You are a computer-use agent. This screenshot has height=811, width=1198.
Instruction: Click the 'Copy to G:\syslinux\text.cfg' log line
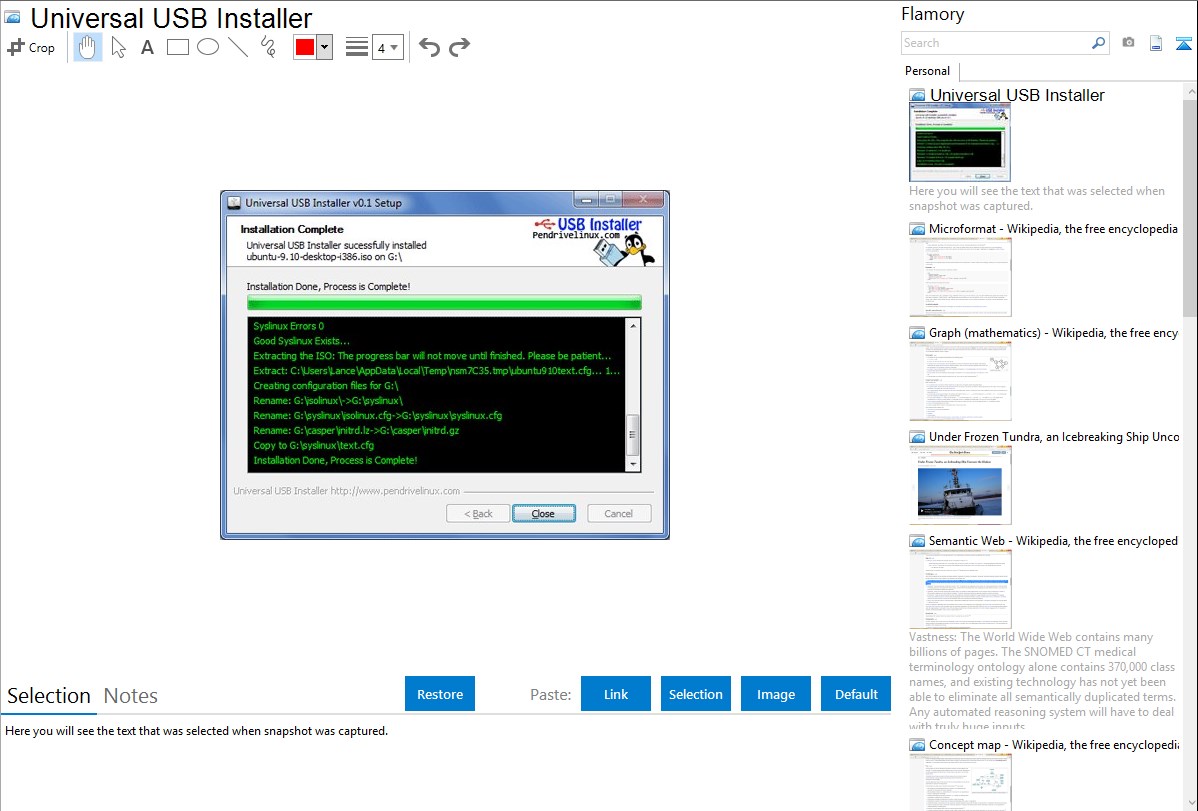[314, 446]
